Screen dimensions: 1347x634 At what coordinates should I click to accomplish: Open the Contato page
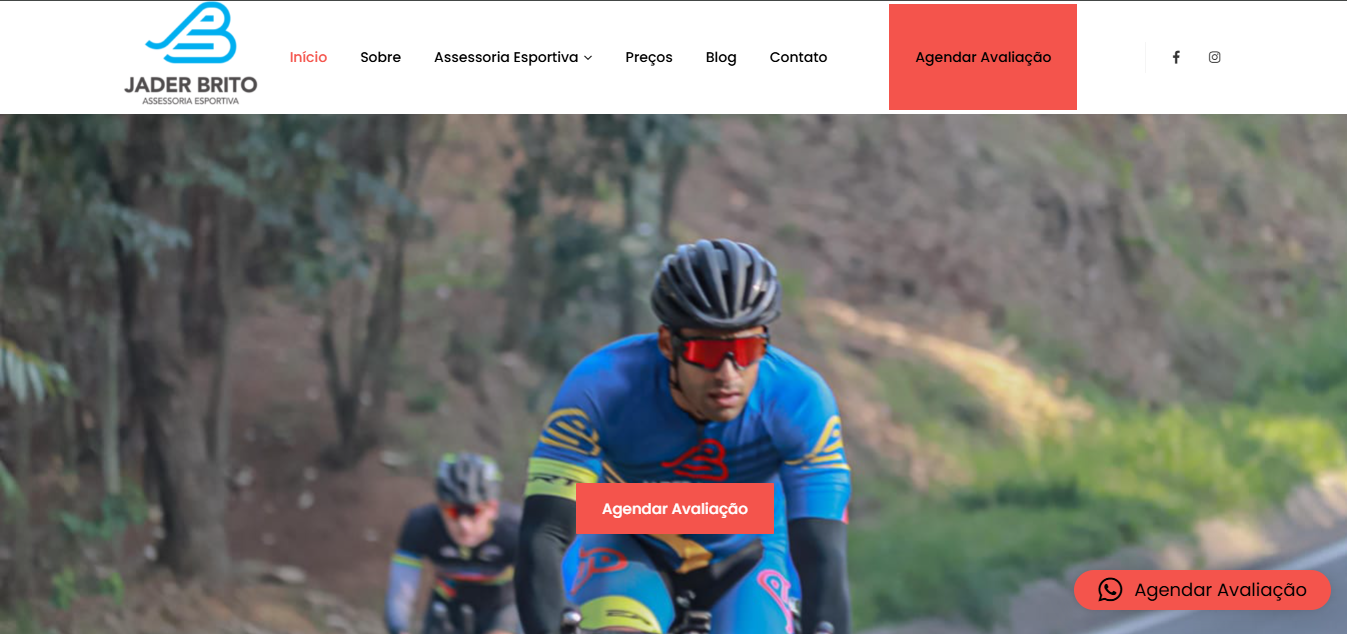tap(798, 57)
